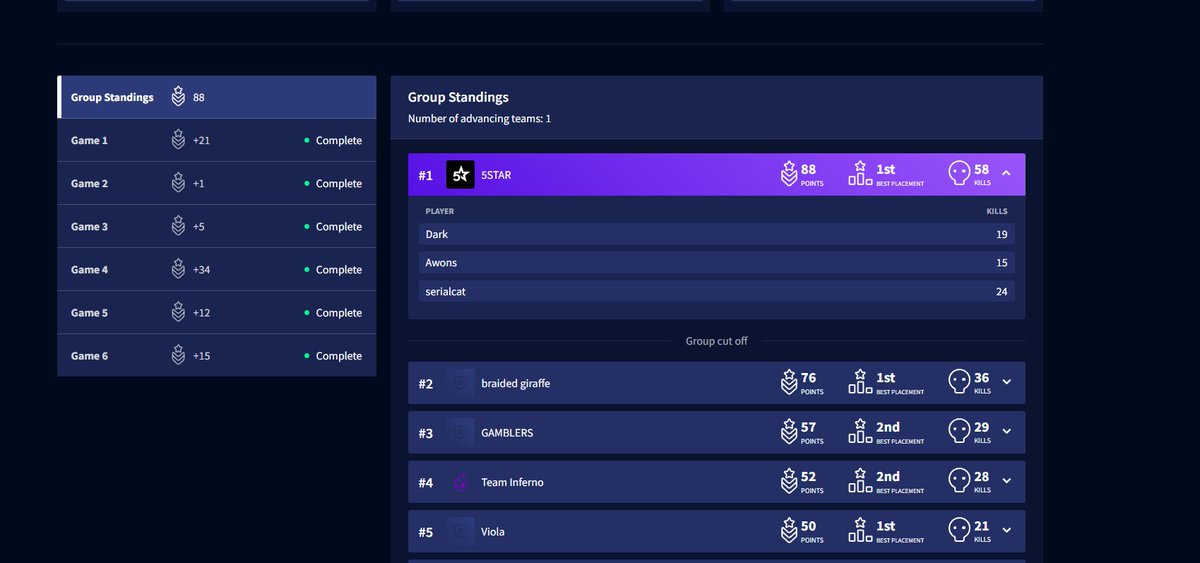1200x563 pixels.
Task: Collapse the 5STAR team row
Action: point(1006,174)
